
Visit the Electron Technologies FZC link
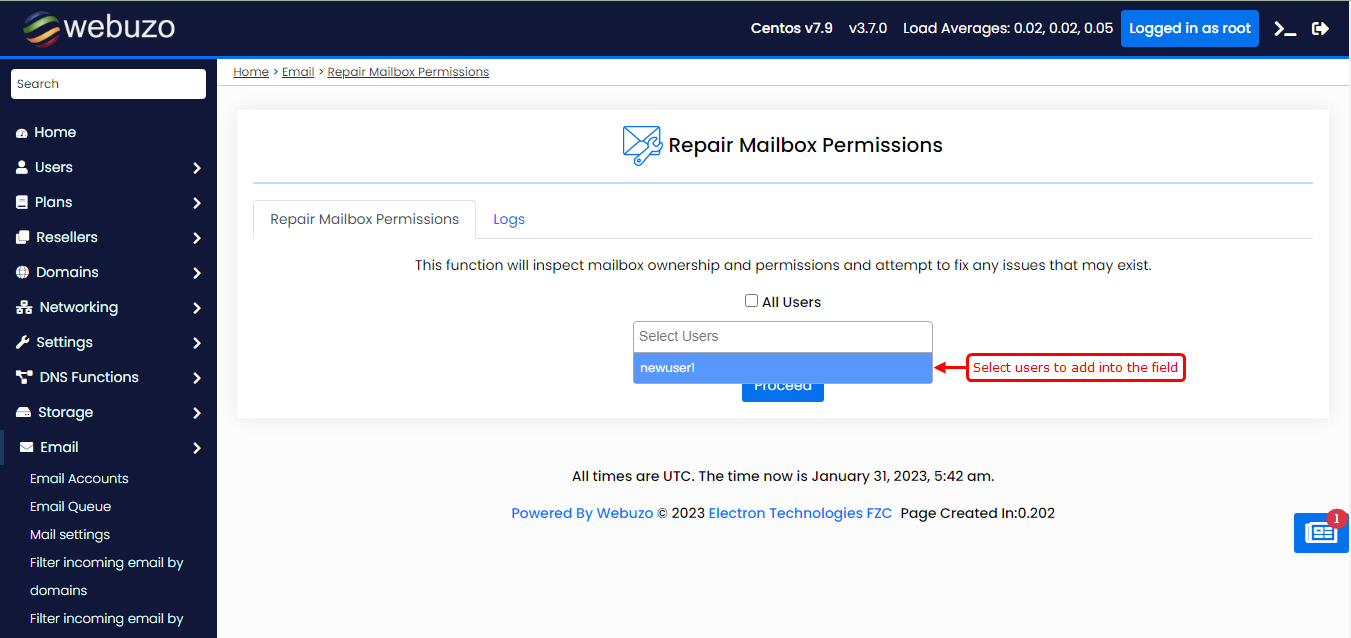coord(800,512)
